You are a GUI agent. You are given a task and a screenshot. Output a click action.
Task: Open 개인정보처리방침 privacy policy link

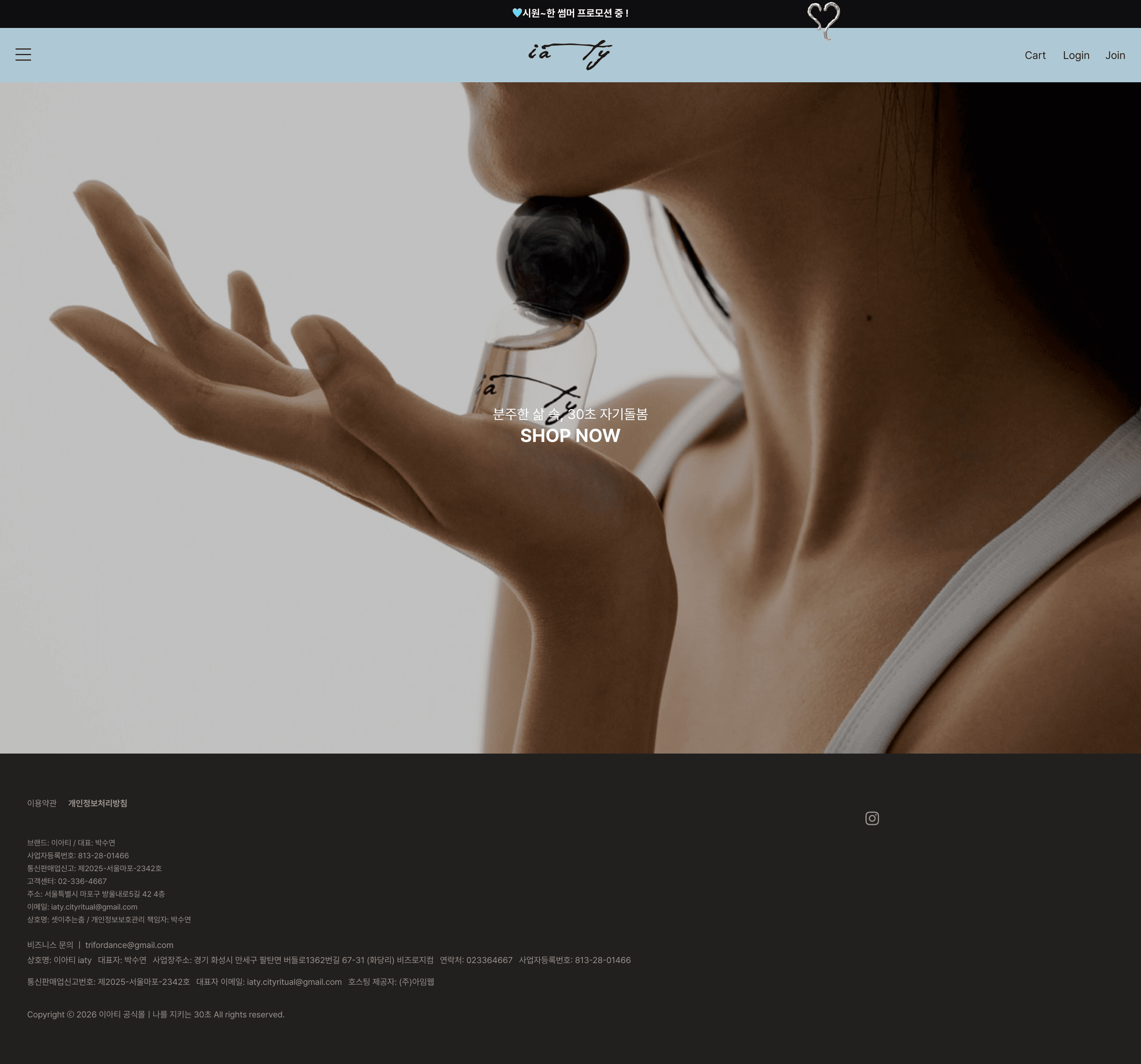[97, 803]
